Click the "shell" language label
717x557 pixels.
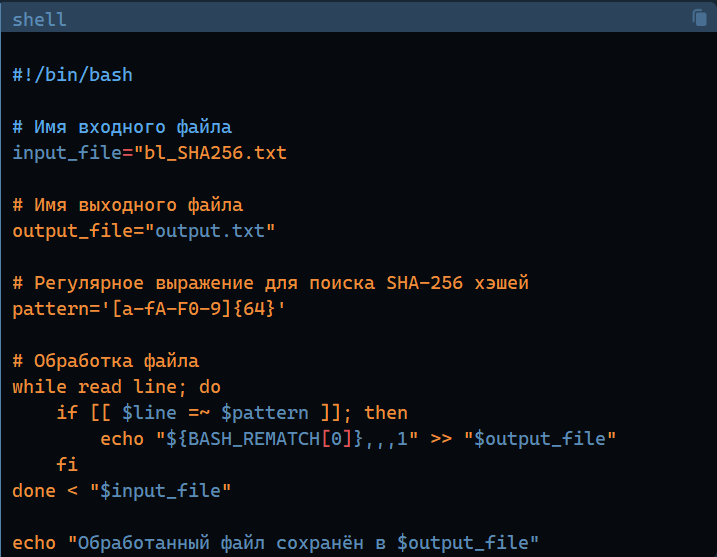tap(39, 20)
